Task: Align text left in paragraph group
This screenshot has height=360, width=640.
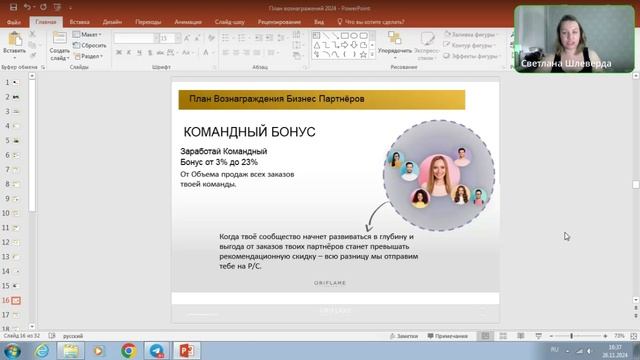Action: [226, 53]
